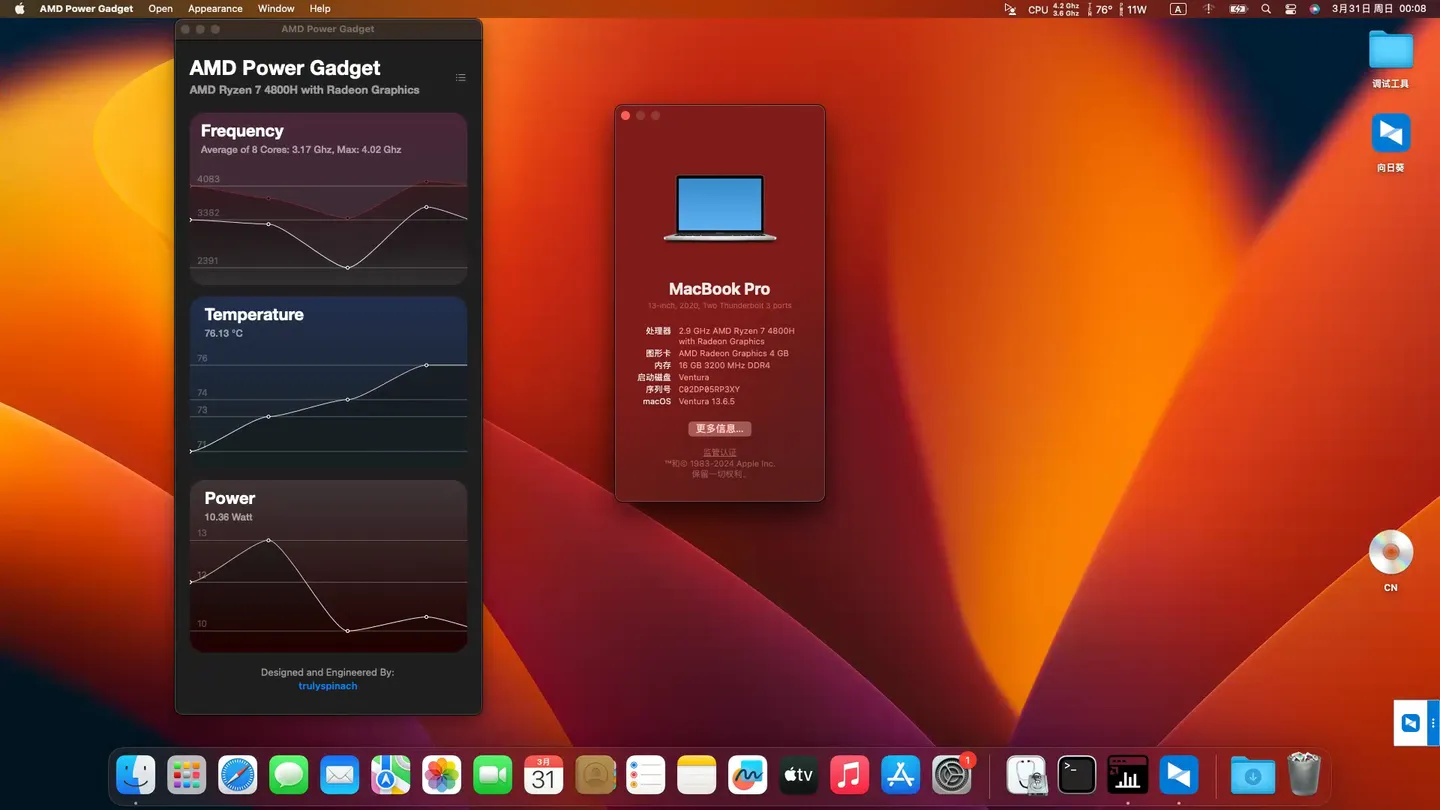1440x810 pixels.
Task: Open the Appearance menu
Action: pos(215,8)
